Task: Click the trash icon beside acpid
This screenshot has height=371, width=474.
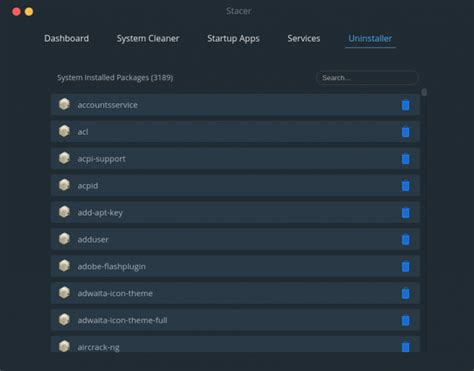Action: coord(405,186)
